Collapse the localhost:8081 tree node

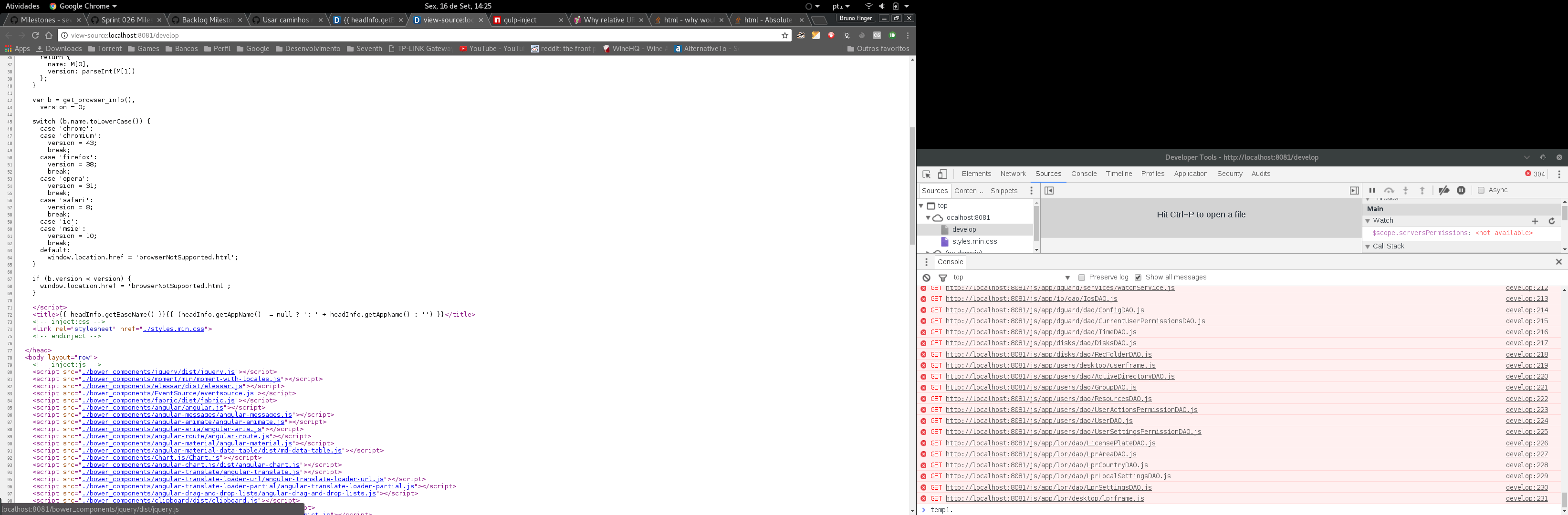[928, 217]
